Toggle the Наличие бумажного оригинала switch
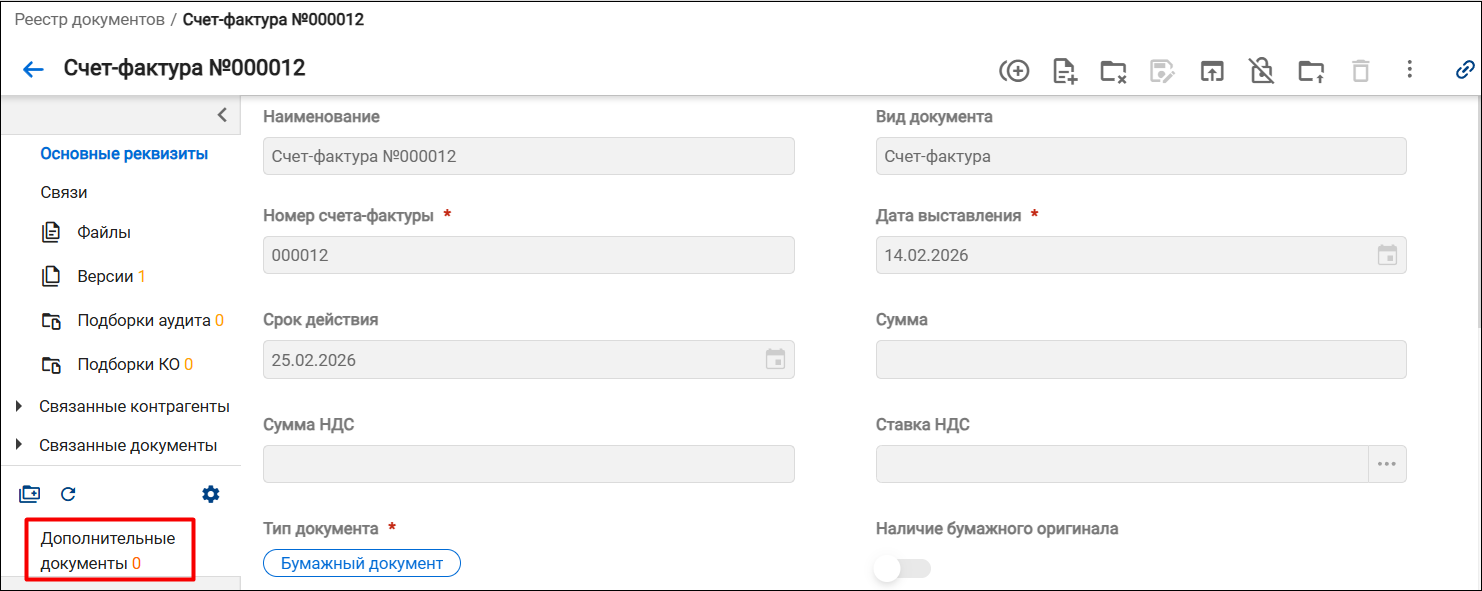1482x591 pixels. tap(902, 568)
